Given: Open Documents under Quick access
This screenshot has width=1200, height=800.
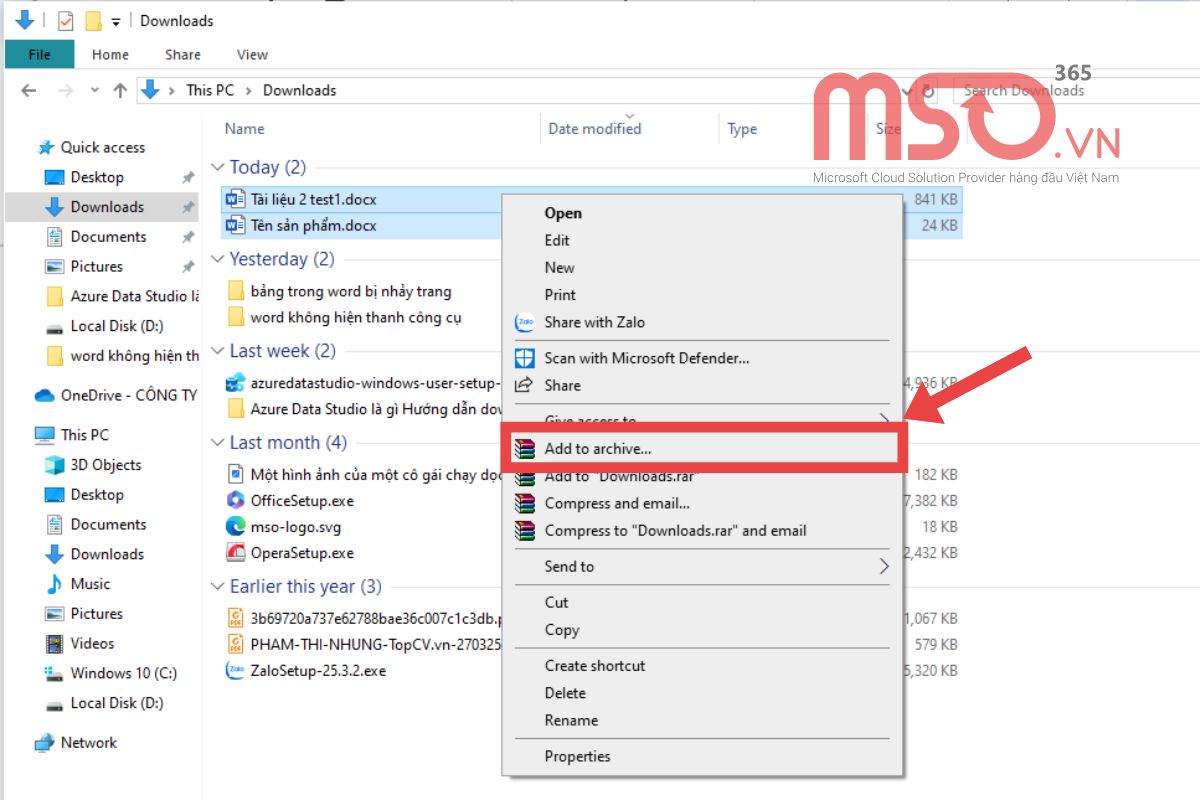Looking at the screenshot, I should (x=108, y=237).
